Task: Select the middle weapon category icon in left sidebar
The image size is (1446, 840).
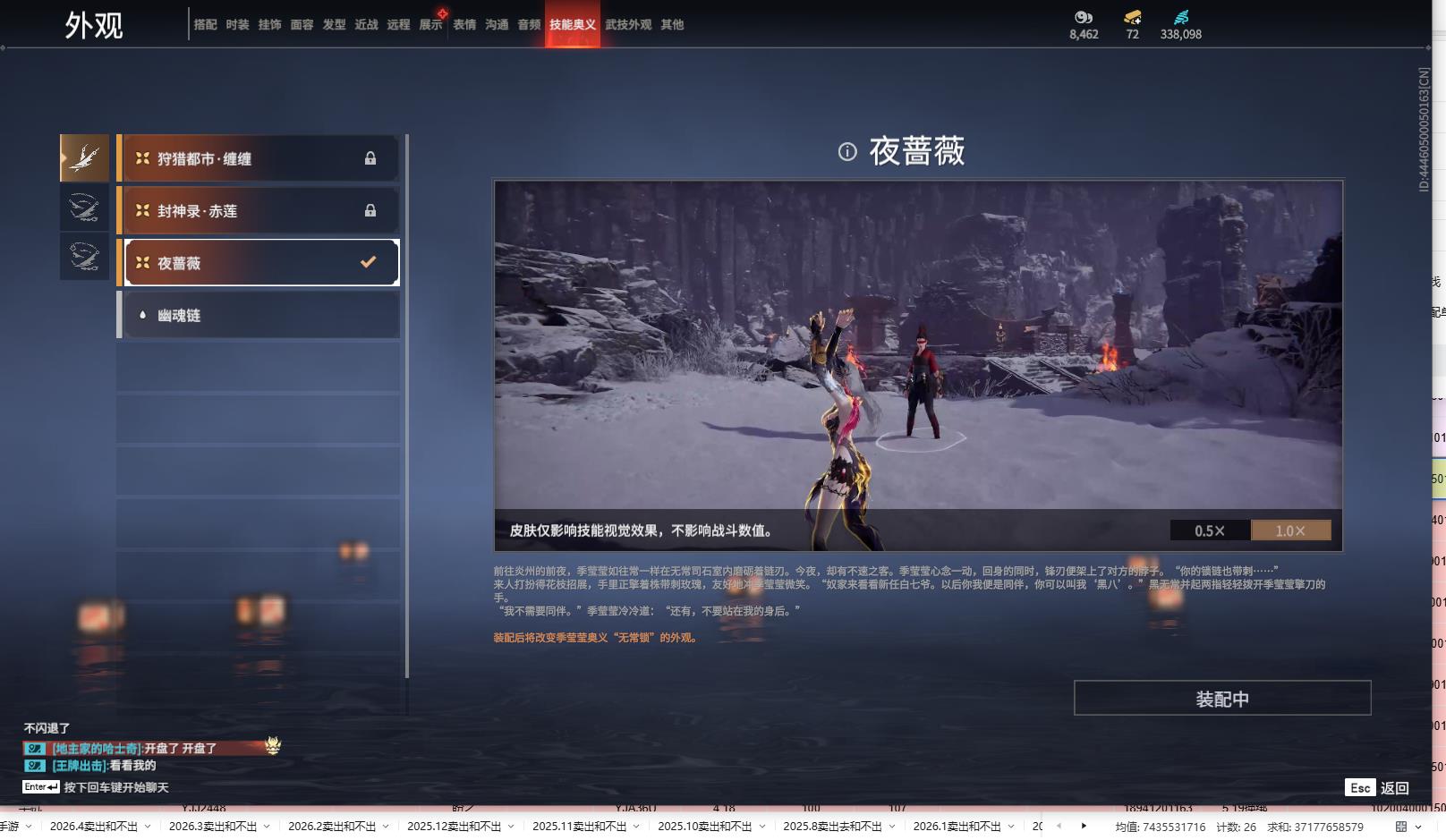Action: click(x=83, y=208)
